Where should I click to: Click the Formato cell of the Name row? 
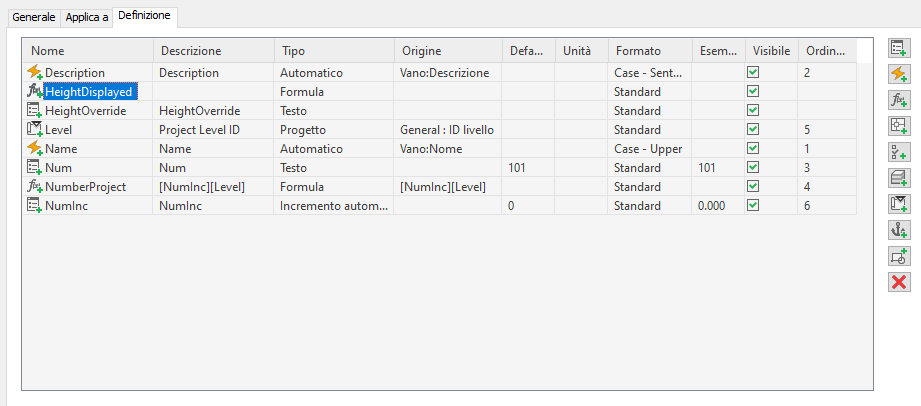pos(648,149)
